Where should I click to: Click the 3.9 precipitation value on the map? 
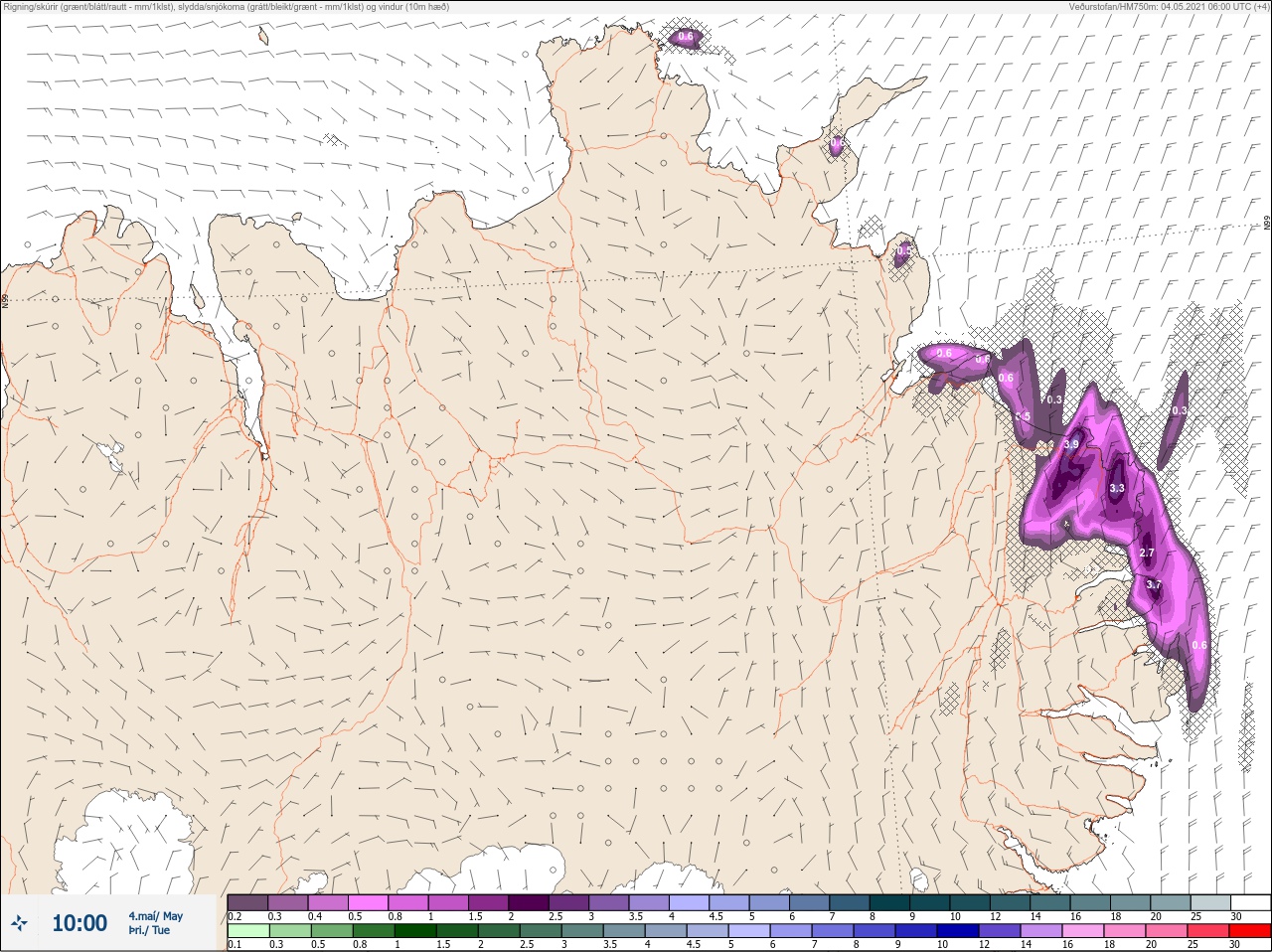[1071, 445]
